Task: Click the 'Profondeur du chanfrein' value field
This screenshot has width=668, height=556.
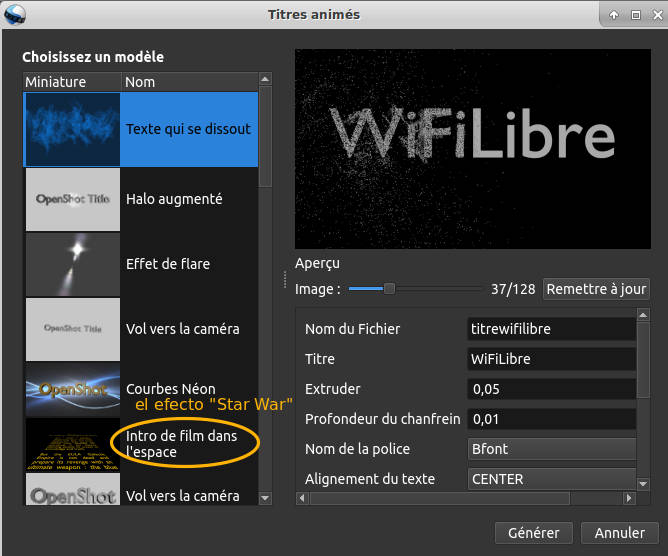Action: 552,419
